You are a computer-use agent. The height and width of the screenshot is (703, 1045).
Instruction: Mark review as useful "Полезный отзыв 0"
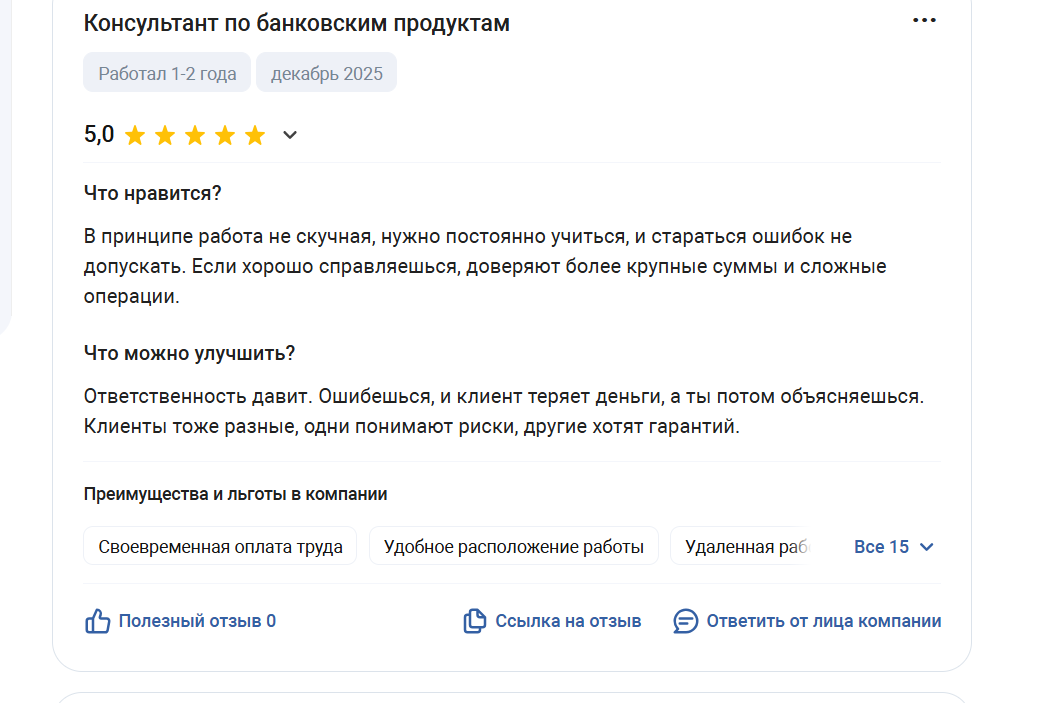pyautogui.click(x=197, y=621)
